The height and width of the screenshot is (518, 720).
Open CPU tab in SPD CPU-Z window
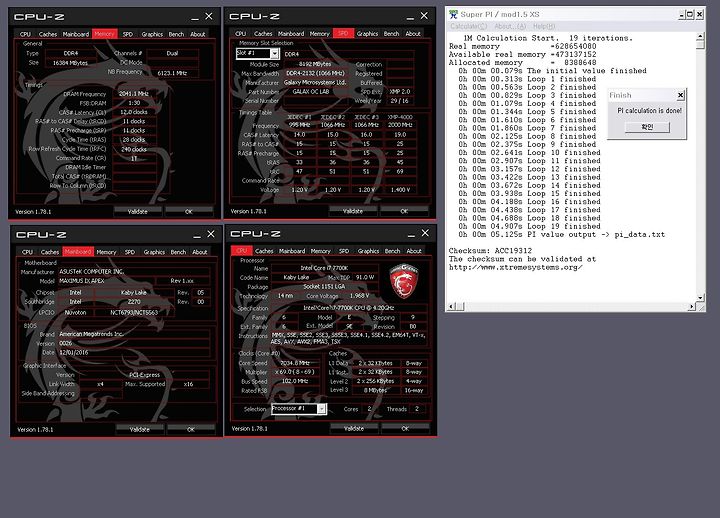[241, 34]
